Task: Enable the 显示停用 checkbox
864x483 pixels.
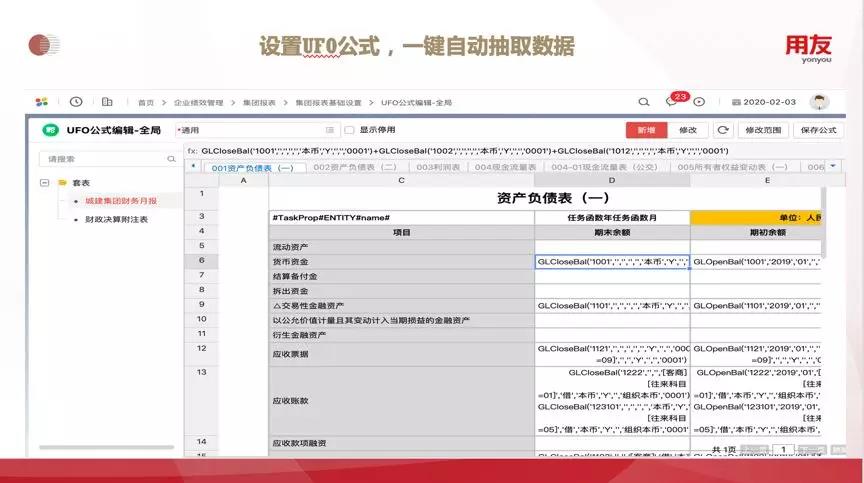Action: click(349, 131)
